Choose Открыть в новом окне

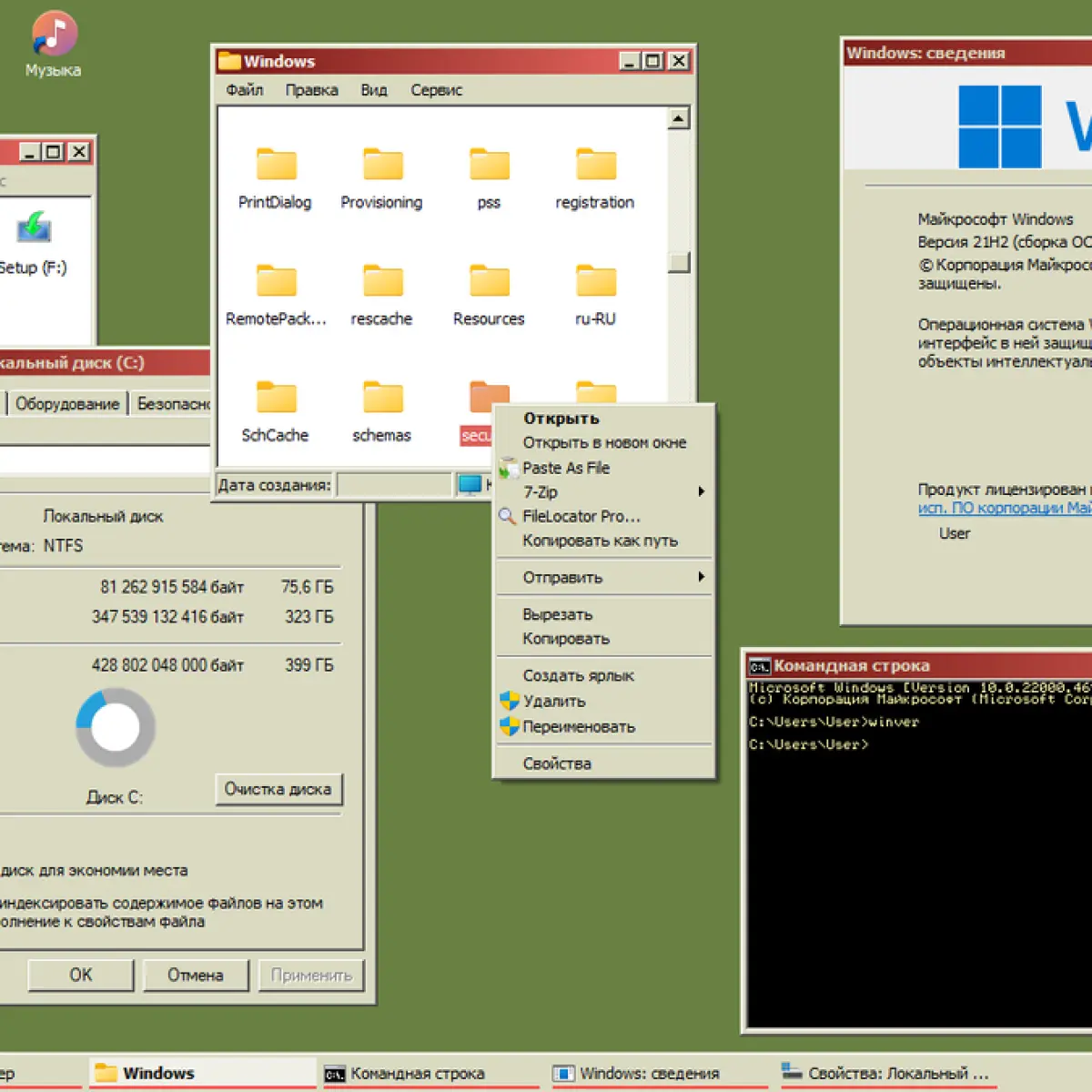click(x=604, y=443)
